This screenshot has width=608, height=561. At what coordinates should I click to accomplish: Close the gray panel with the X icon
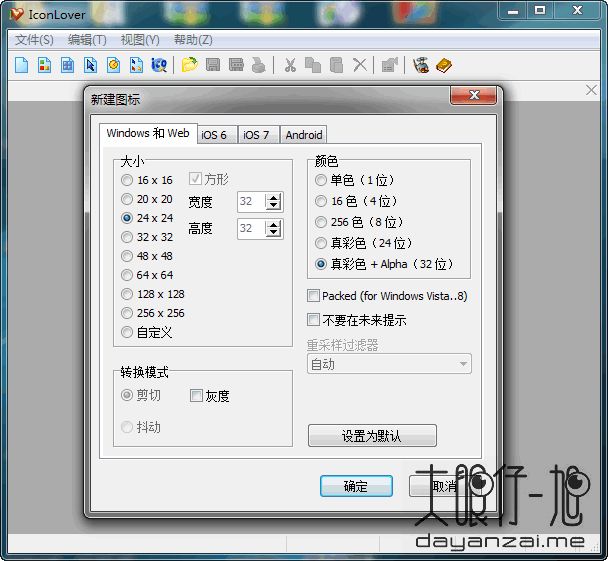coord(591,90)
